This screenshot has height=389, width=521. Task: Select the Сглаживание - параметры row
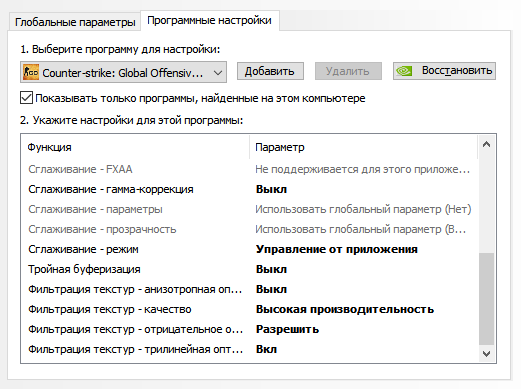click(250, 209)
